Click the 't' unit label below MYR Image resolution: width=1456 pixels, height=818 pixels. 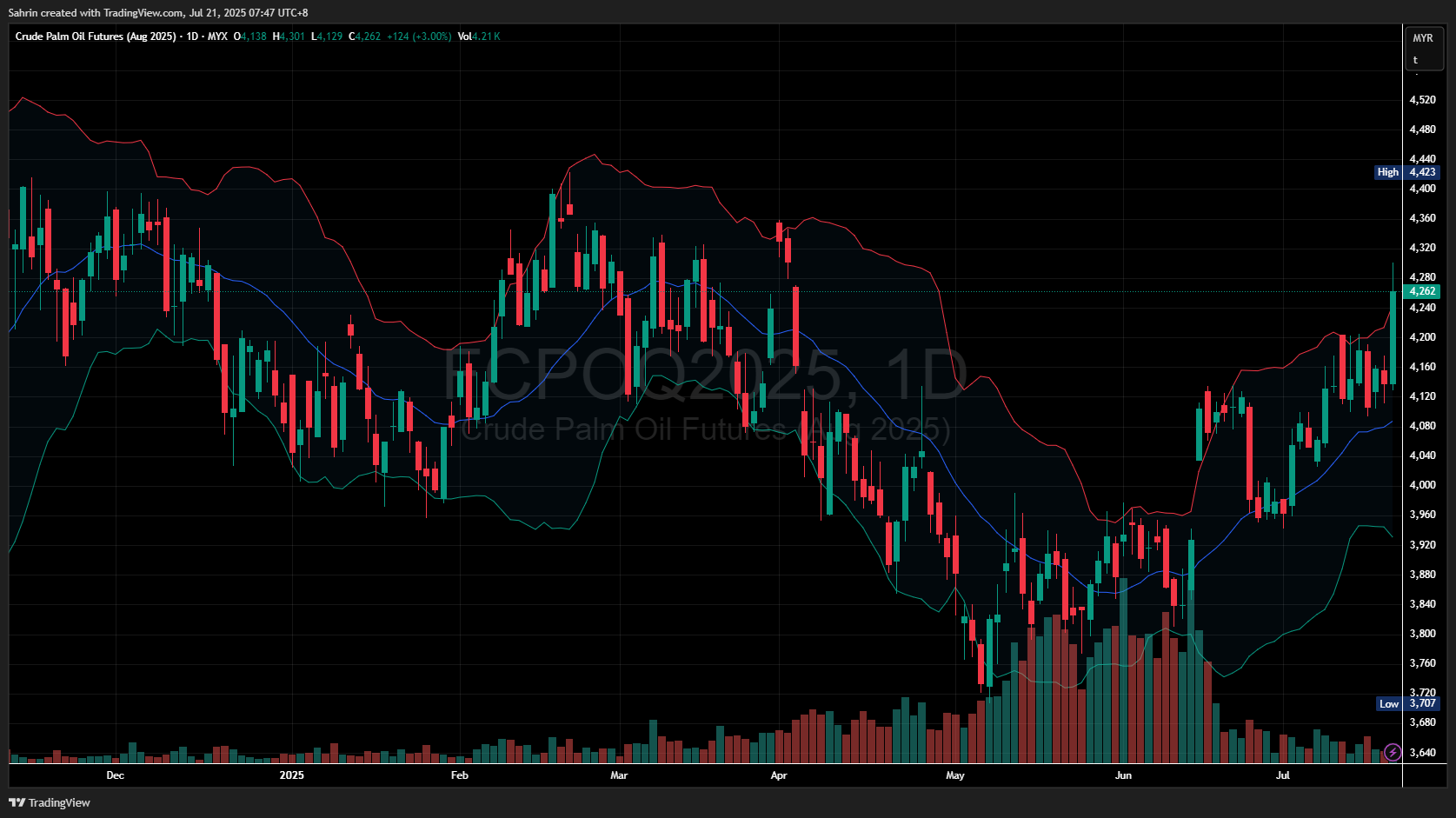tap(1415, 60)
